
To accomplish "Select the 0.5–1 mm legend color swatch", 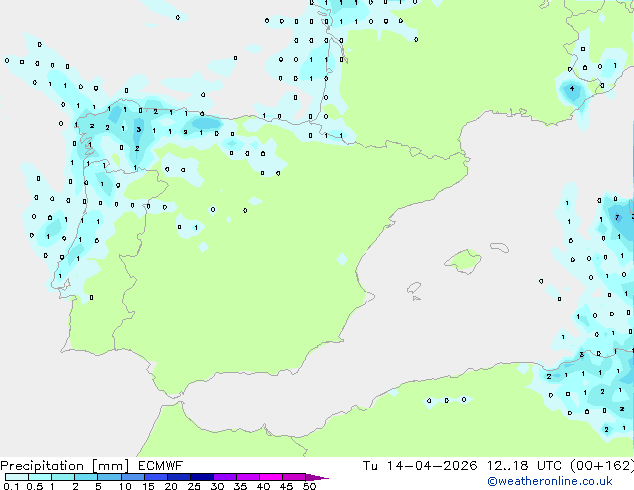I will click(40, 477).
